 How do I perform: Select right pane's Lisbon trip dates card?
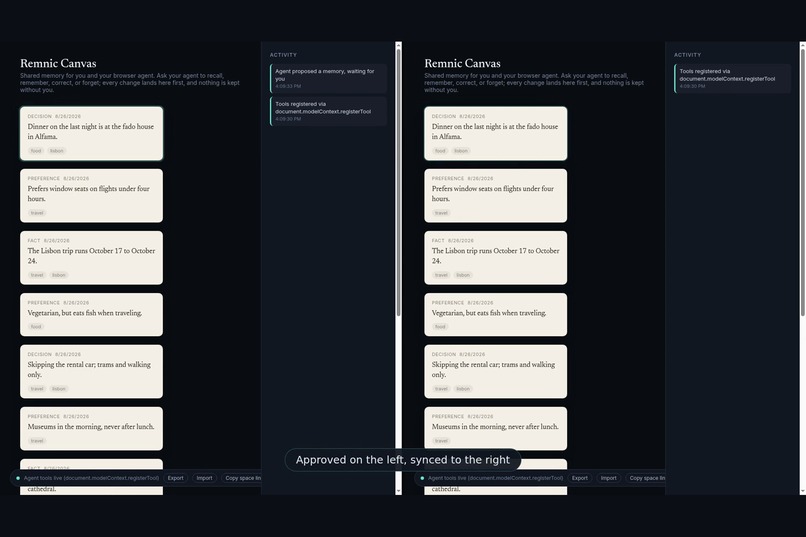coord(496,258)
